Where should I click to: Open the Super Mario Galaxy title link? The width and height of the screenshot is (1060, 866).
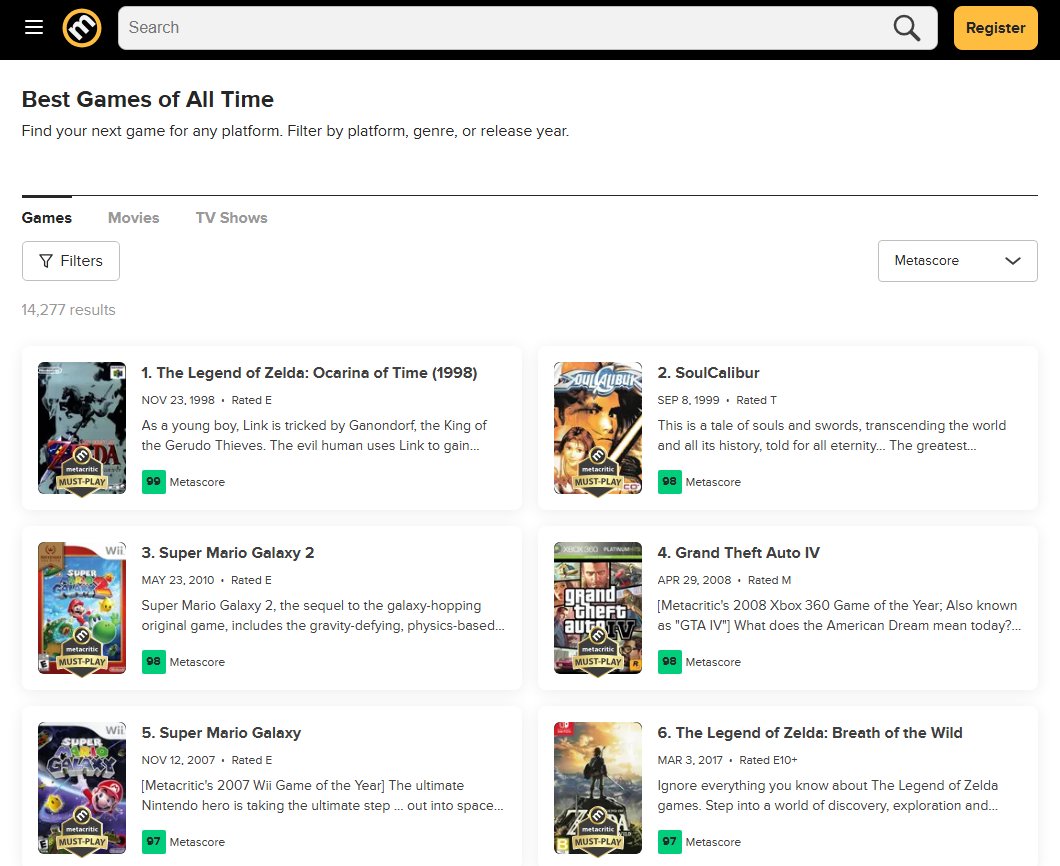click(x=221, y=732)
